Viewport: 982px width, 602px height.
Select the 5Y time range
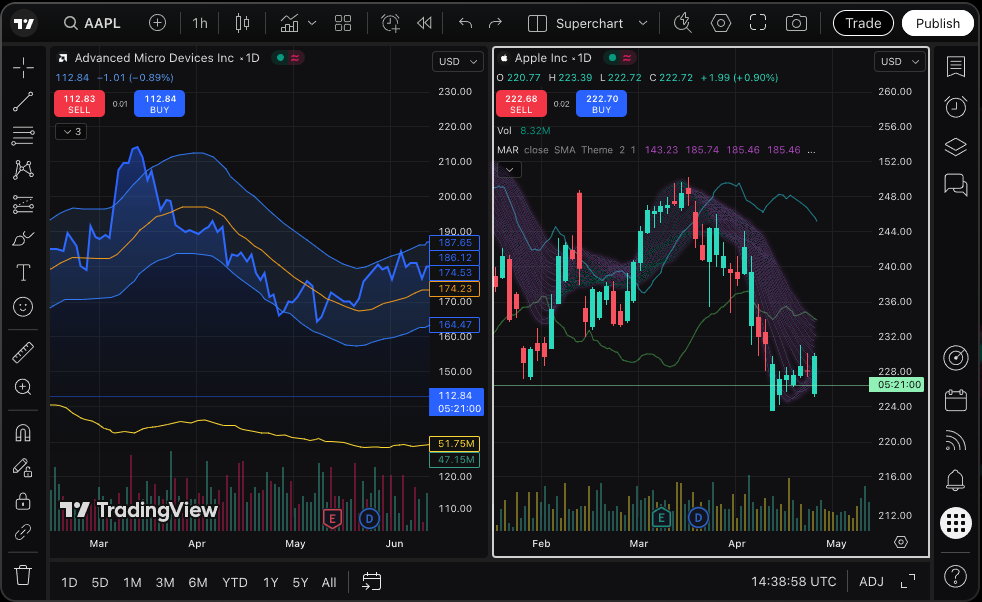pos(300,583)
